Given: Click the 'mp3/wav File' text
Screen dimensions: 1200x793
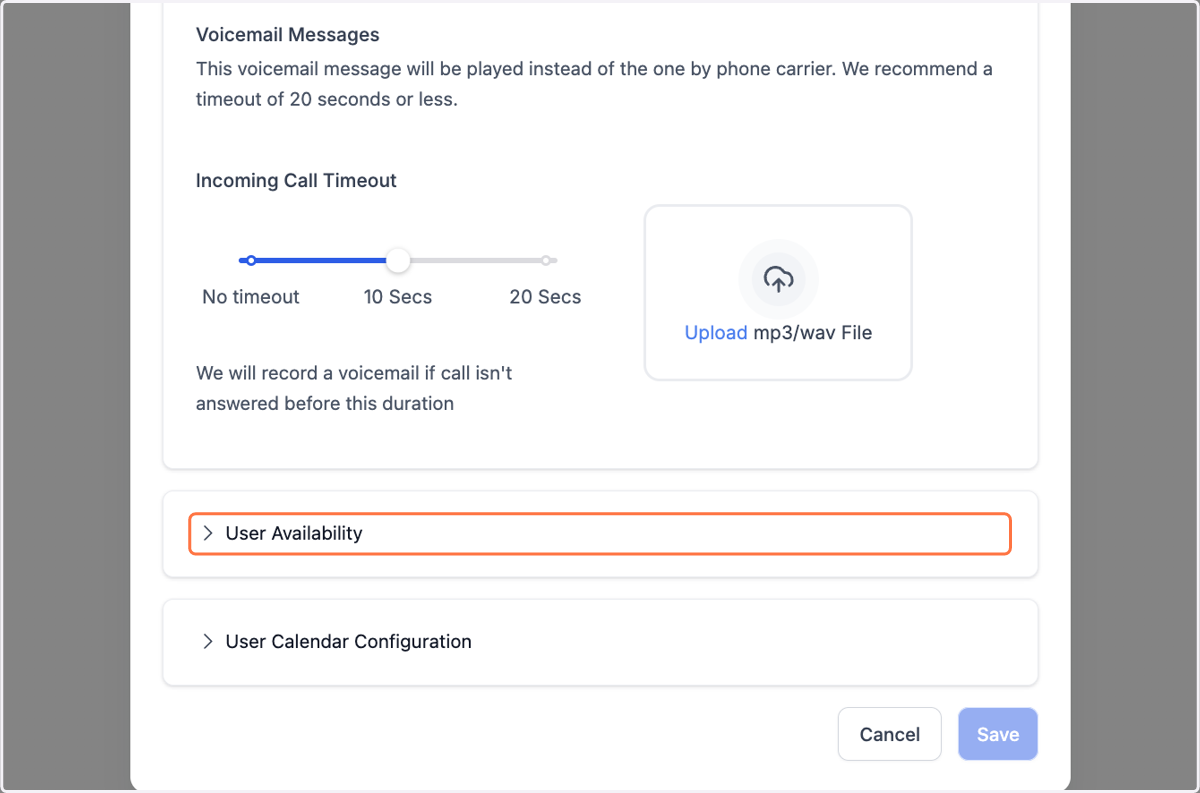Looking at the screenshot, I should click(813, 333).
